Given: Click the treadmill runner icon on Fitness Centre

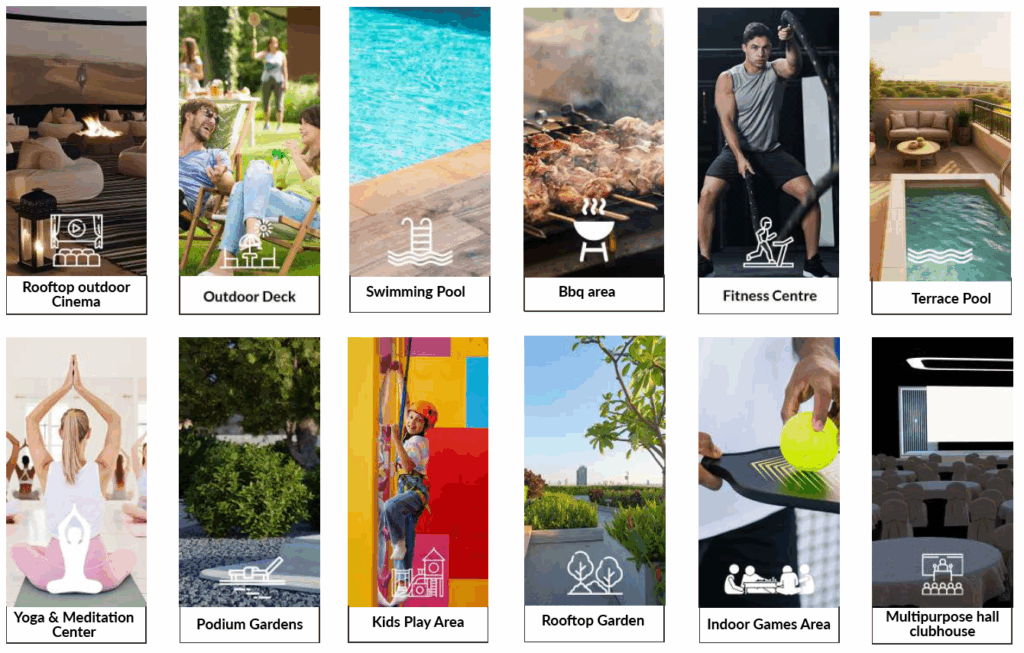Looking at the screenshot, I should pyautogui.click(x=769, y=243).
